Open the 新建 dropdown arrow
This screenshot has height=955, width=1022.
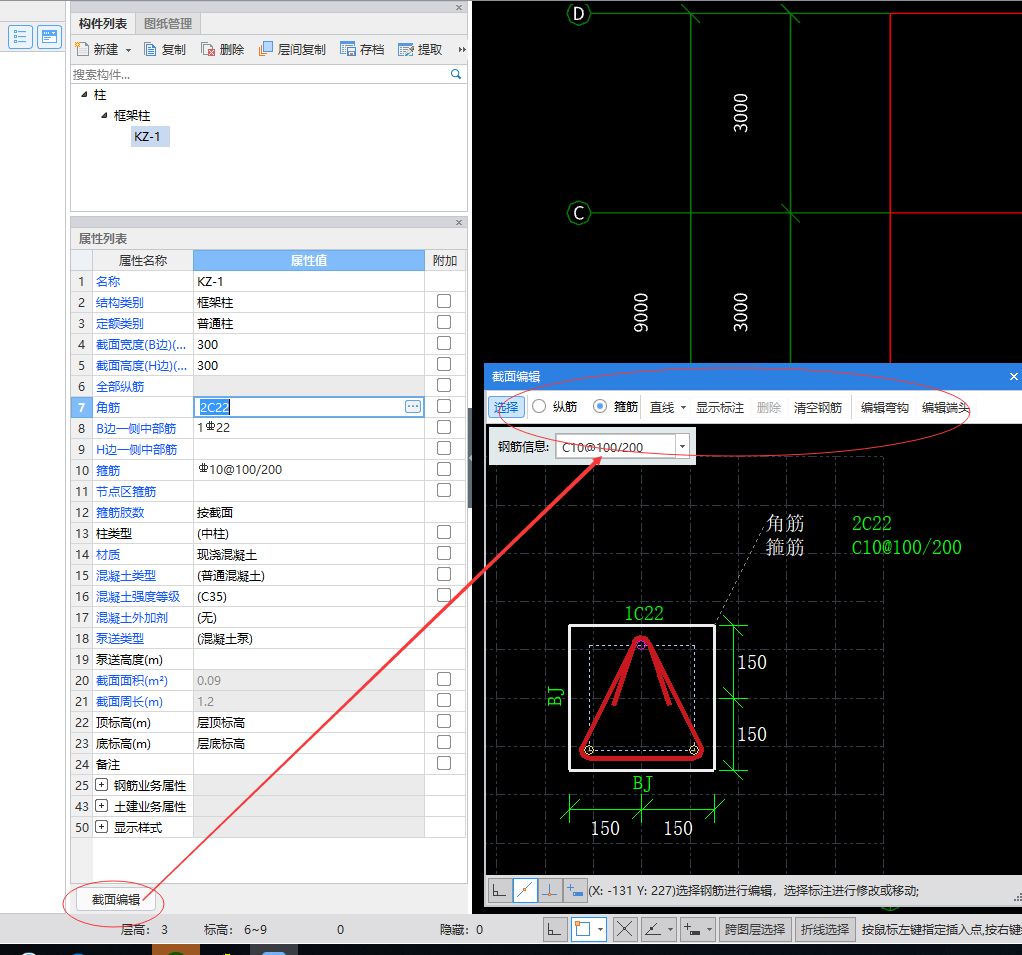(x=128, y=50)
